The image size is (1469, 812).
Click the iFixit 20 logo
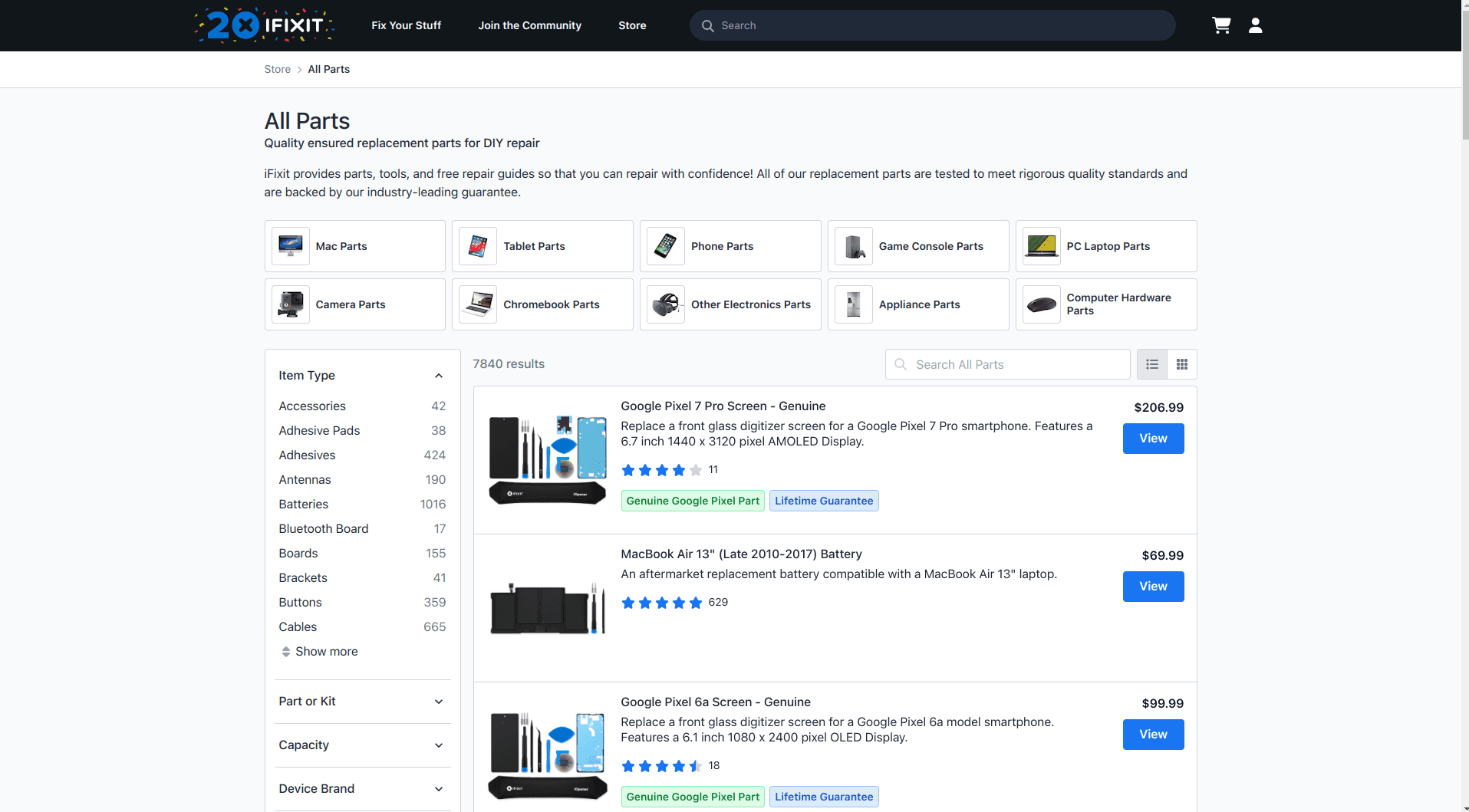[264, 25]
